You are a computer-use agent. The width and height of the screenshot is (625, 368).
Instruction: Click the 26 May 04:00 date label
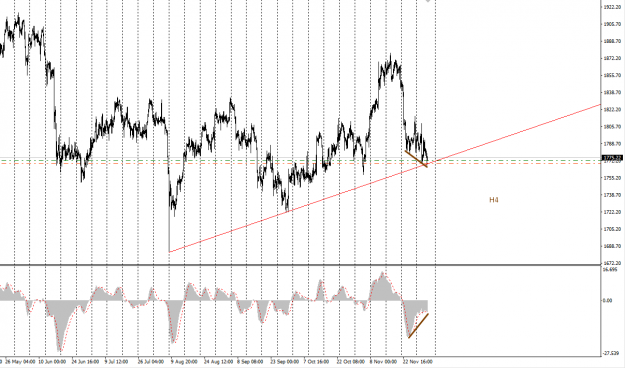20,362
